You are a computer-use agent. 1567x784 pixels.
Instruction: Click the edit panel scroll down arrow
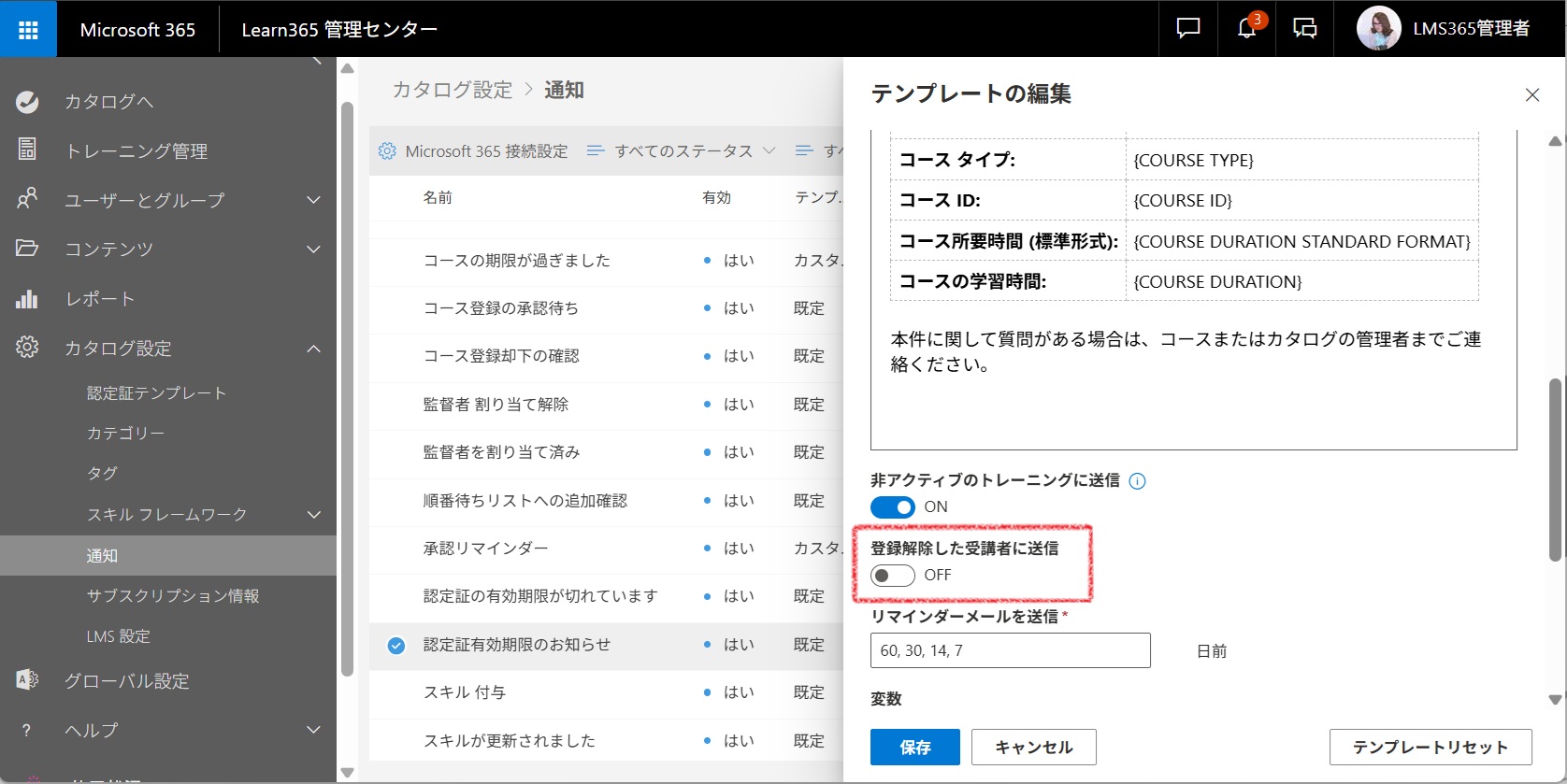pyautogui.click(x=1556, y=700)
